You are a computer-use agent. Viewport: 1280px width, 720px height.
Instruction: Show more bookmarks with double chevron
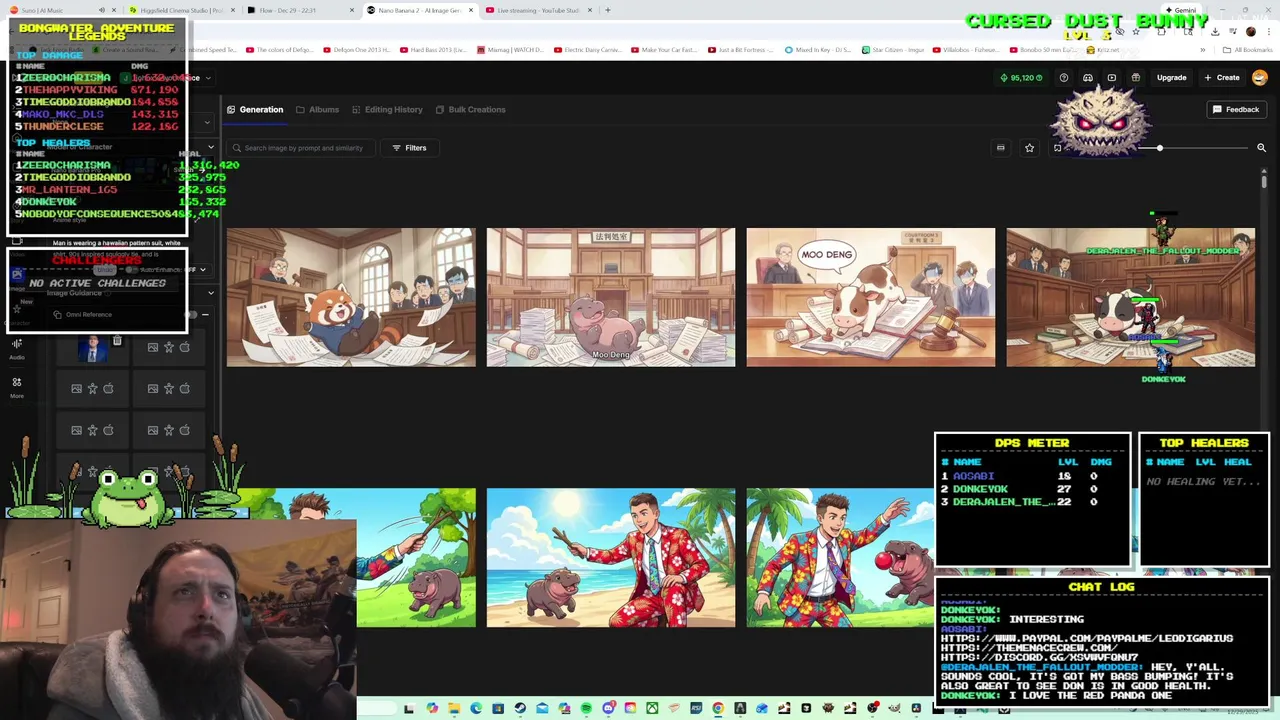(x=1203, y=50)
